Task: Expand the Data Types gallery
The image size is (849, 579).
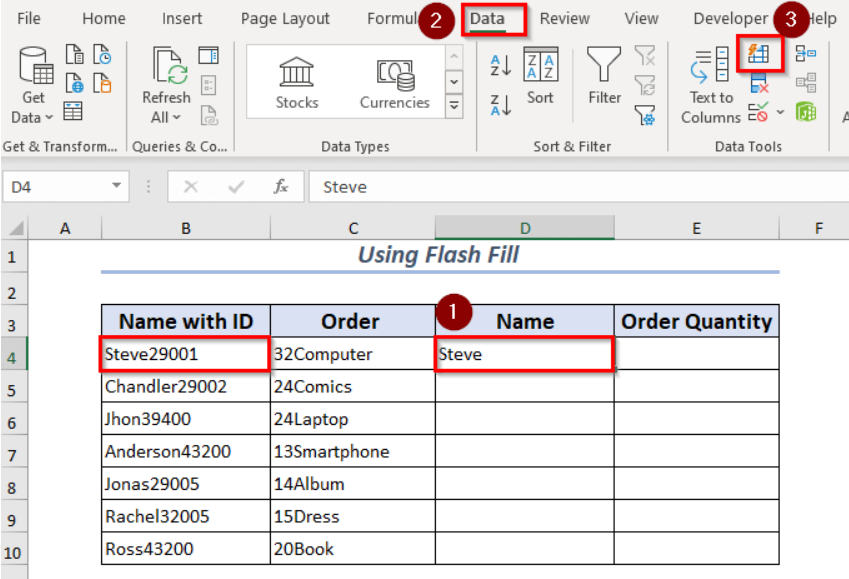Action: [x=454, y=104]
